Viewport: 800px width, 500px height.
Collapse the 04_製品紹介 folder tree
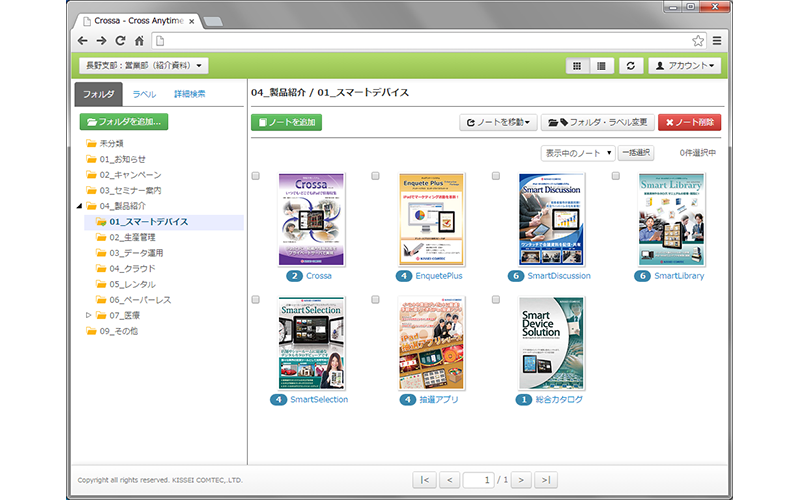click(x=79, y=206)
